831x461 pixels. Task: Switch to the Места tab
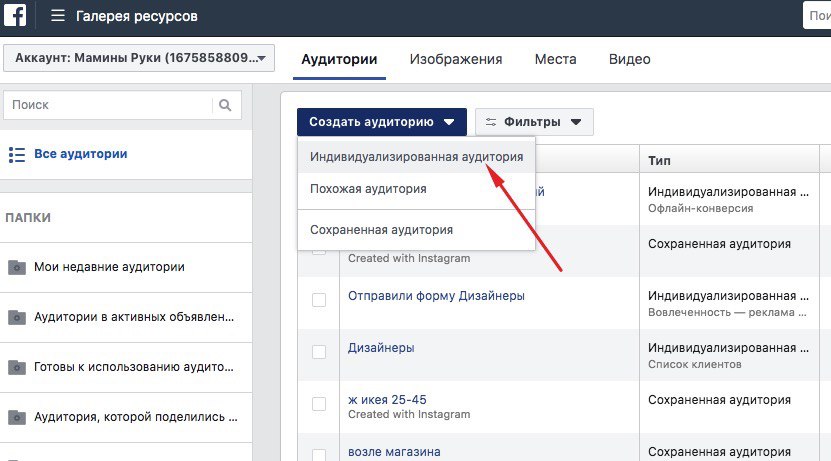[555, 59]
